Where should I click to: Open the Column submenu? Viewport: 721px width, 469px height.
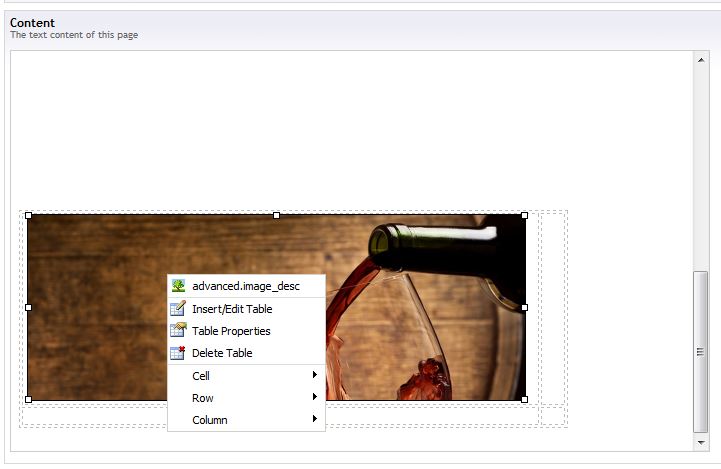pos(246,420)
